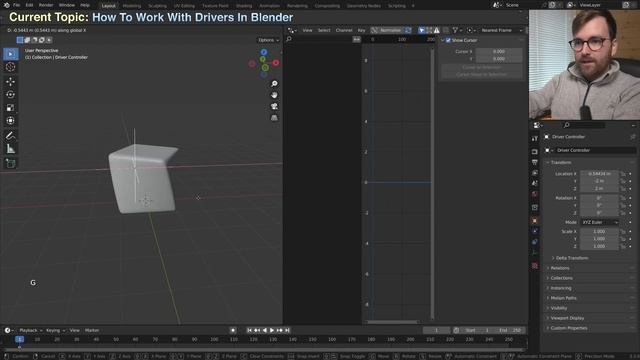Activate the Rotate tool
Image resolution: width=640 pixels, height=360 pixels.
(x=11, y=95)
